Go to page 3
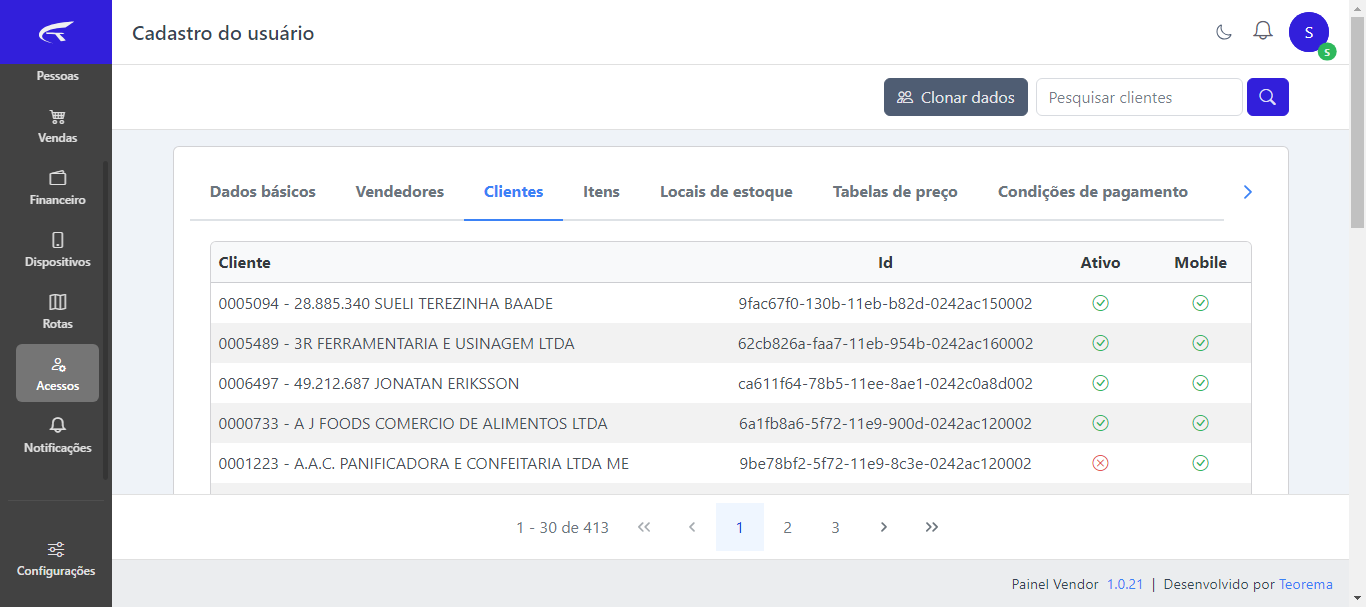This screenshot has width=1366, height=607. point(836,527)
